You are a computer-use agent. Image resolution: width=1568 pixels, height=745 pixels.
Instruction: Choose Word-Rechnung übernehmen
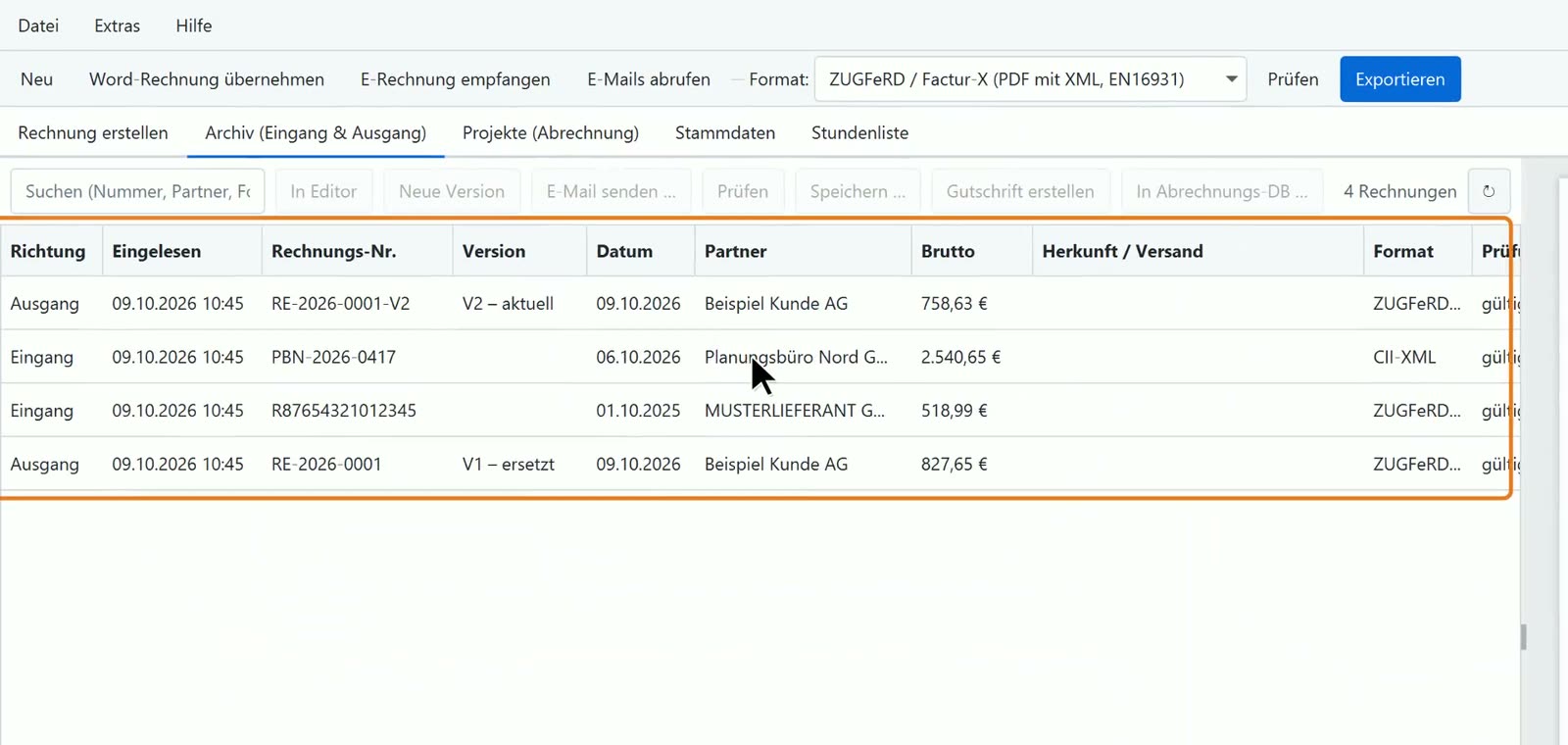coord(207,79)
